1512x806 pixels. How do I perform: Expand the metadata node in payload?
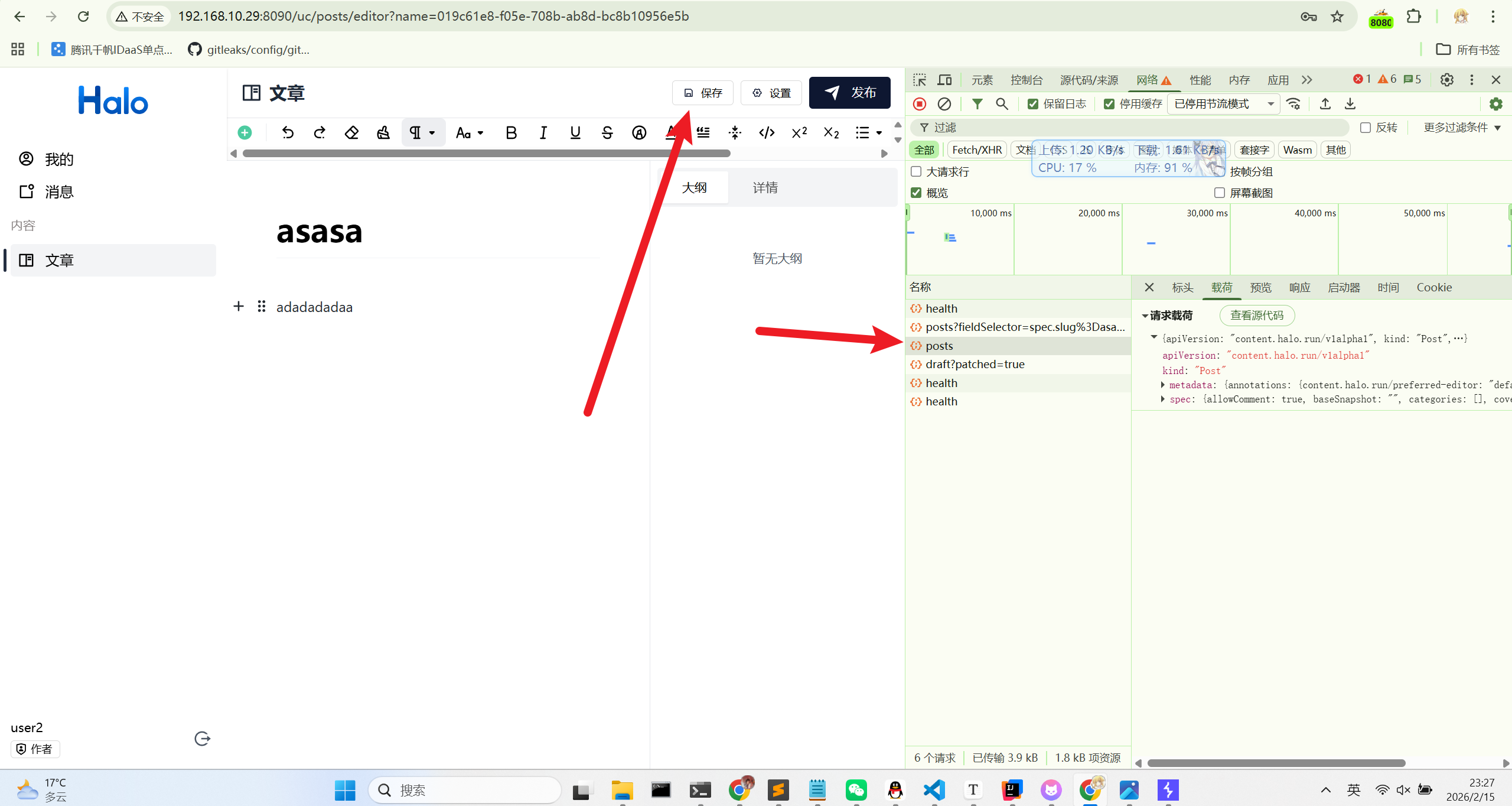[x=1162, y=385]
